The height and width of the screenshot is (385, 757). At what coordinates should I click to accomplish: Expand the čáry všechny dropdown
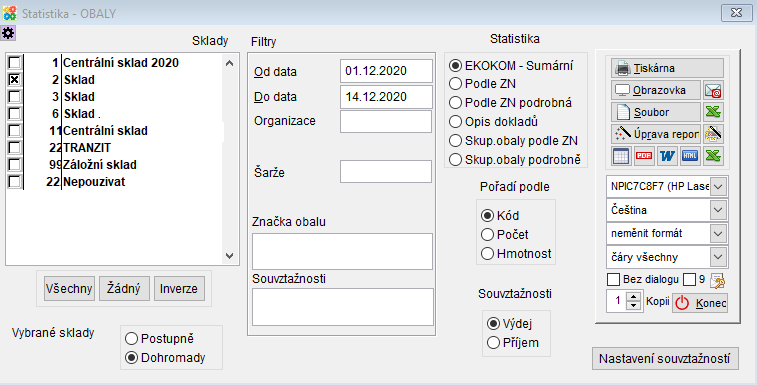[x=718, y=257]
